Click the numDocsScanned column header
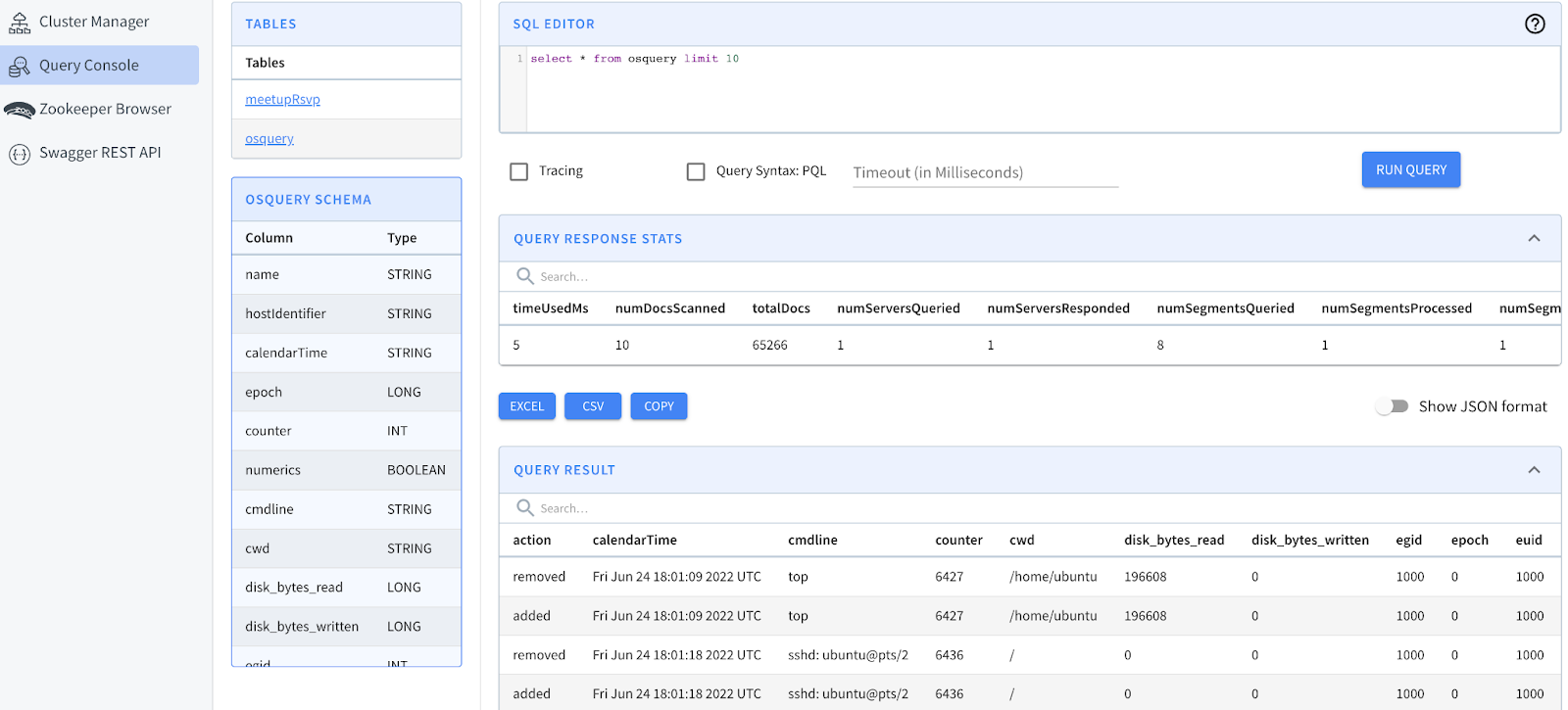The width and height of the screenshot is (1568, 710). (670, 308)
